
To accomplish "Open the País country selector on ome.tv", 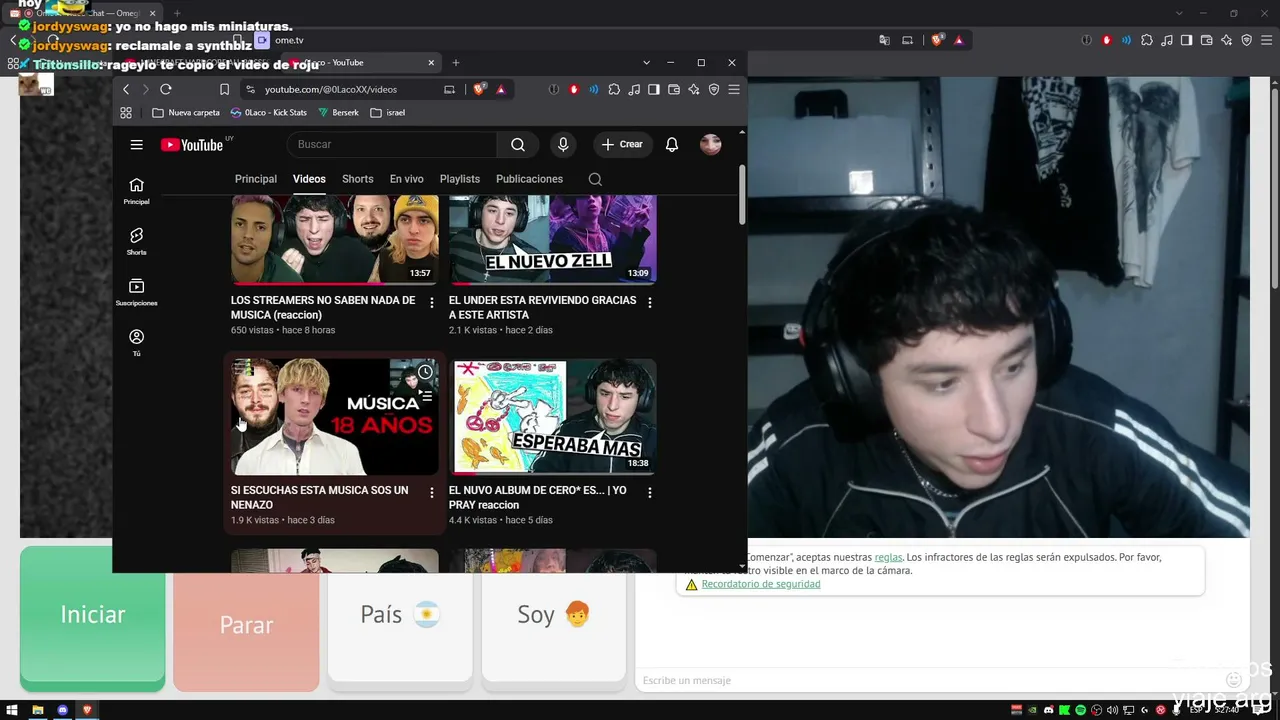I will pyautogui.click(x=400, y=614).
